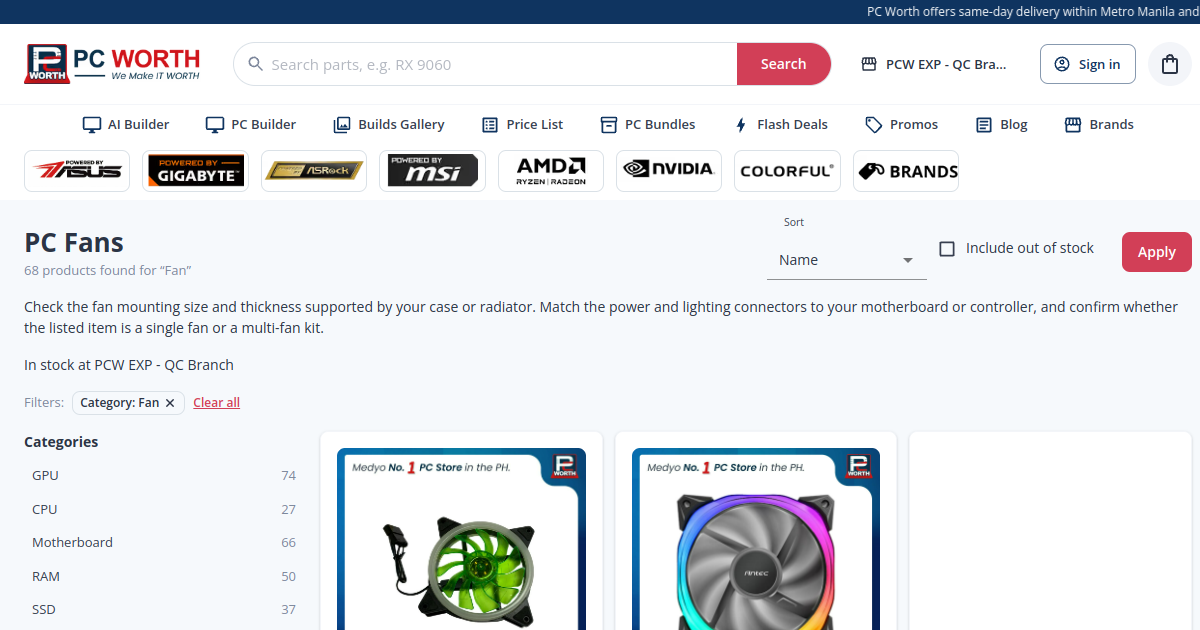
Task: Open the AMD Ryzen Radeon logo tile
Action: 551,171
